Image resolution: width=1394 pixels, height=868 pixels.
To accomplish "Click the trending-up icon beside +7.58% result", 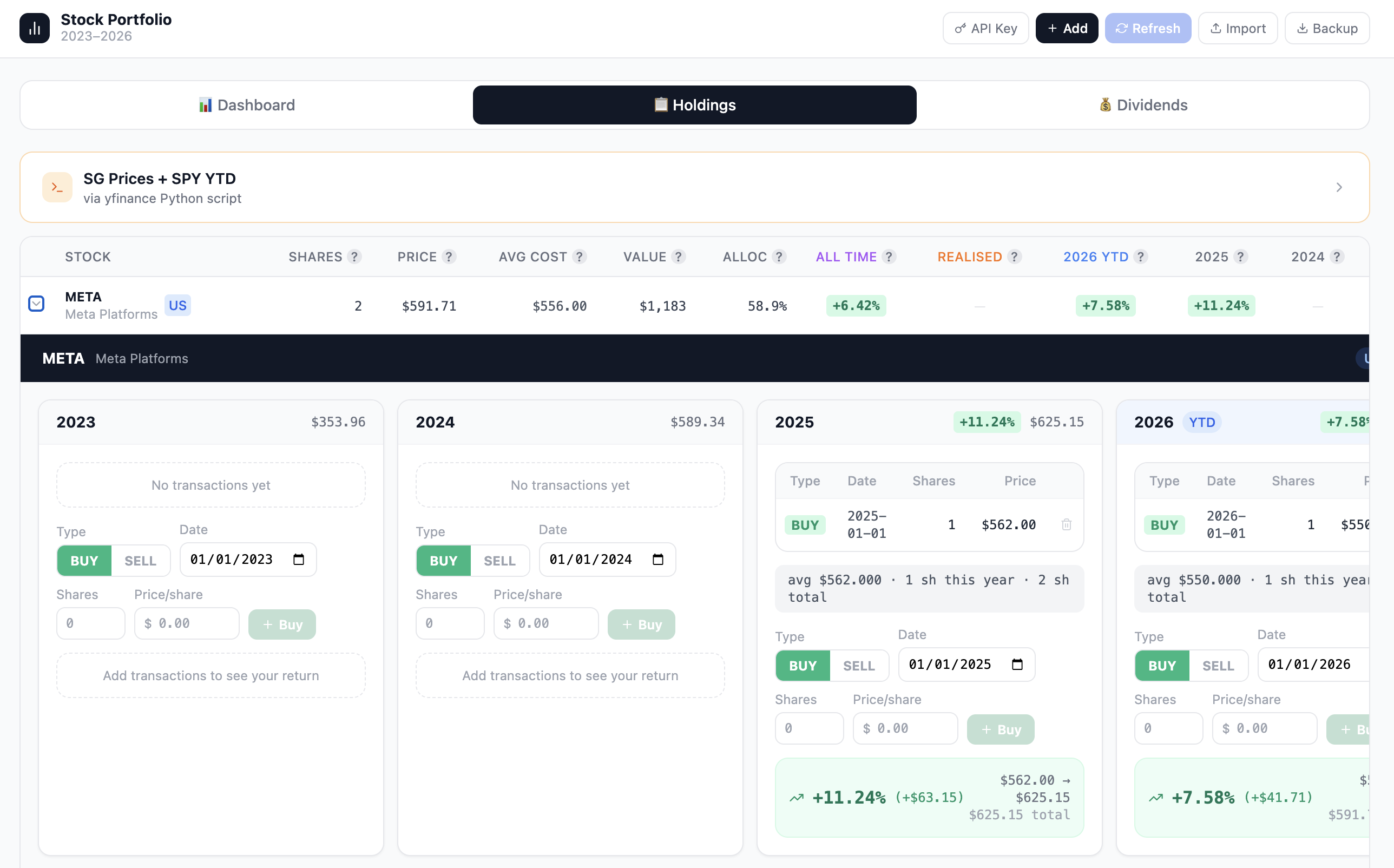I will 1156,798.
